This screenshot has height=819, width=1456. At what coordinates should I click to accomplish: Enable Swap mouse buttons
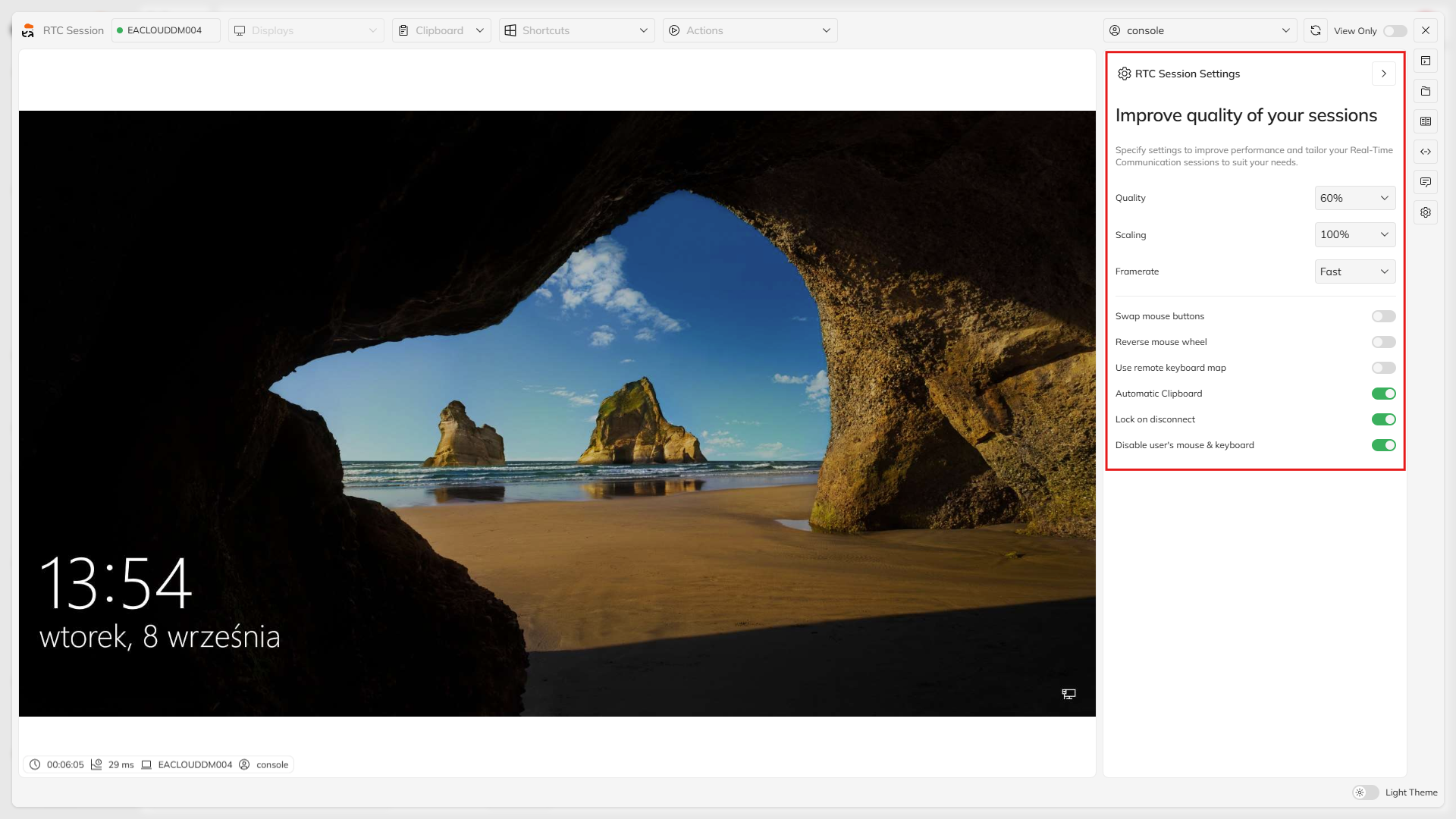tap(1383, 316)
